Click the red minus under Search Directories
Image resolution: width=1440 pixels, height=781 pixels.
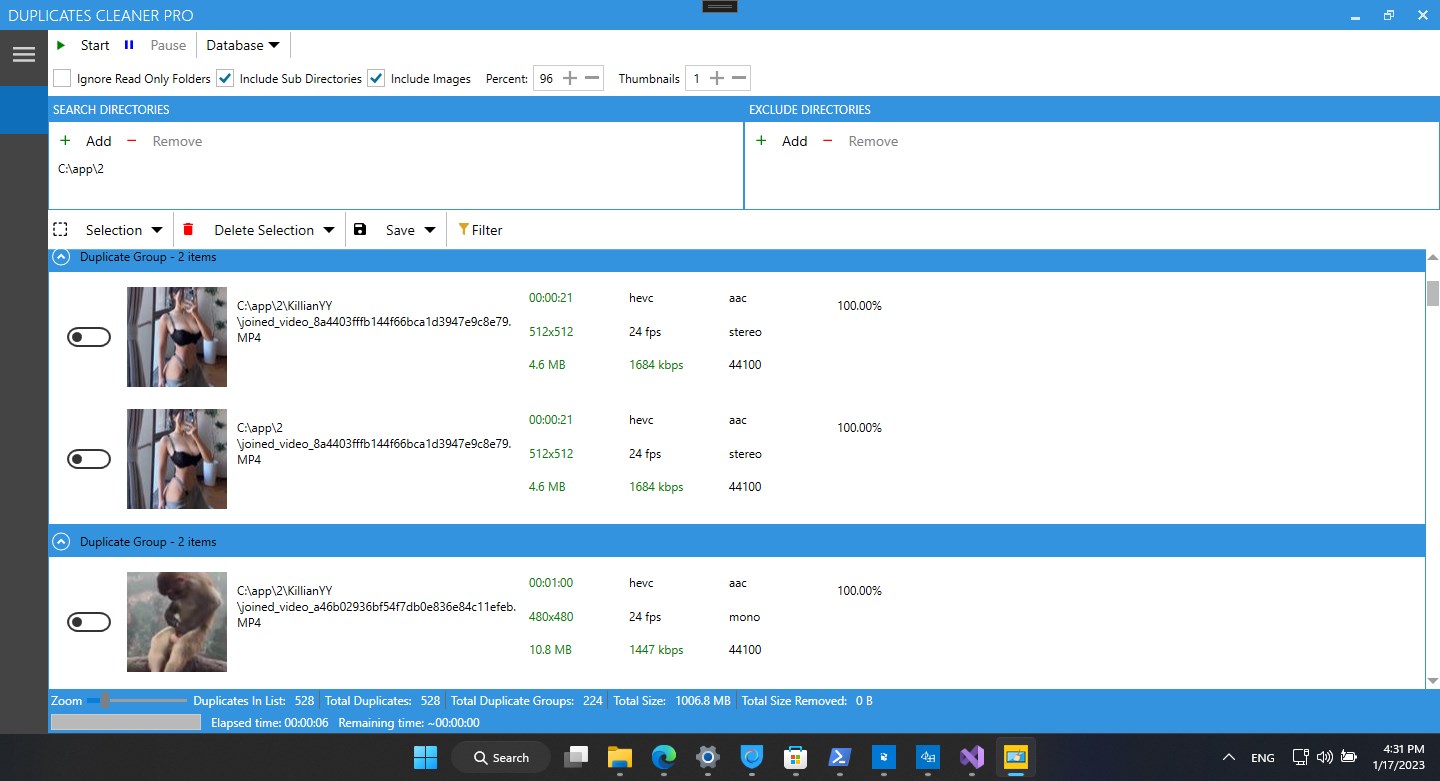click(x=131, y=141)
